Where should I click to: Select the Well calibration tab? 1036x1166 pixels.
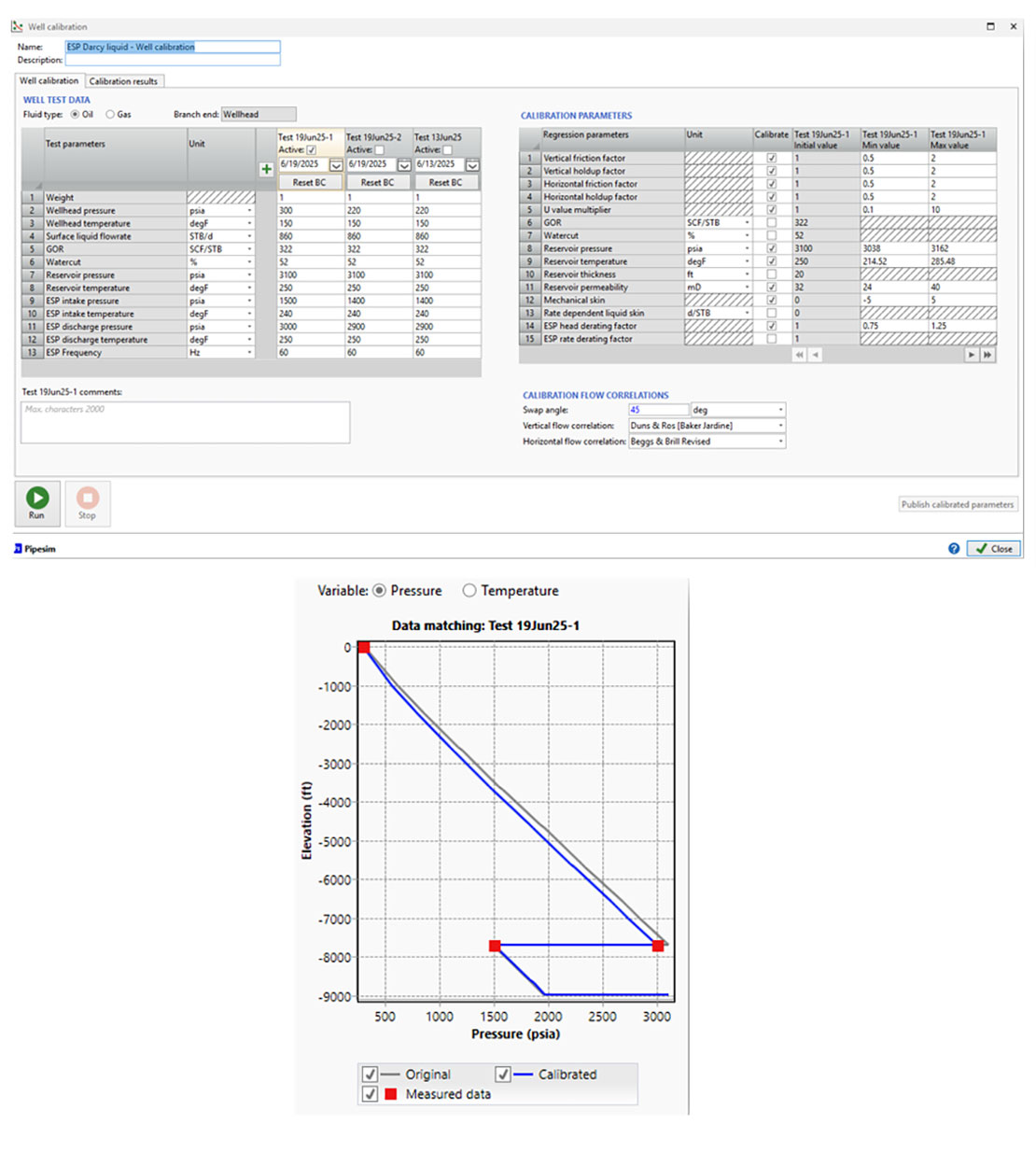pyautogui.click(x=49, y=81)
